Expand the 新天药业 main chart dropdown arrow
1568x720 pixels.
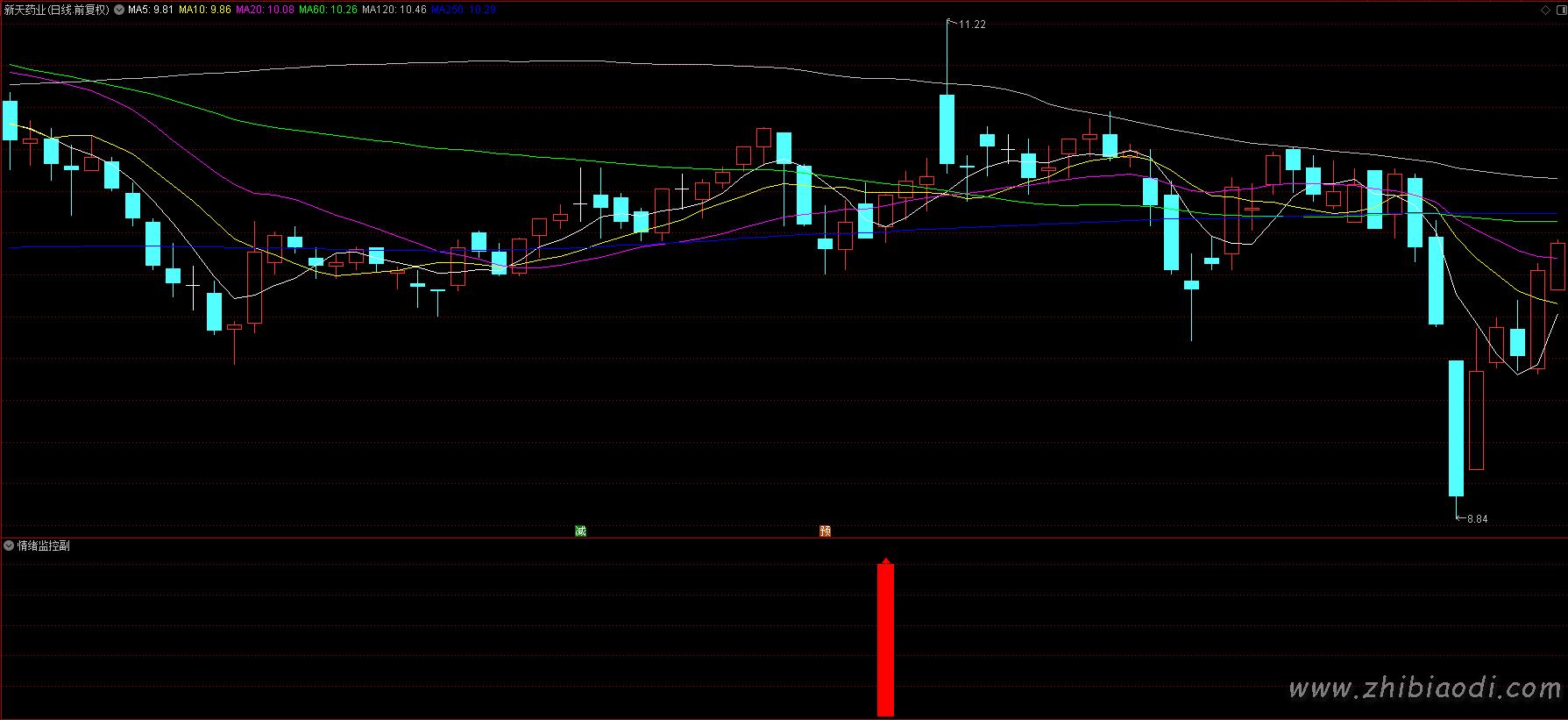(x=119, y=10)
